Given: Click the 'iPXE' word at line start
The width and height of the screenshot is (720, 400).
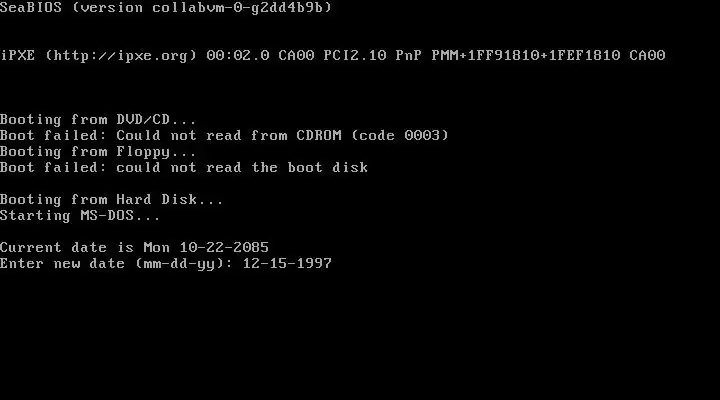Looking at the screenshot, I should click(x=17, y=56).
